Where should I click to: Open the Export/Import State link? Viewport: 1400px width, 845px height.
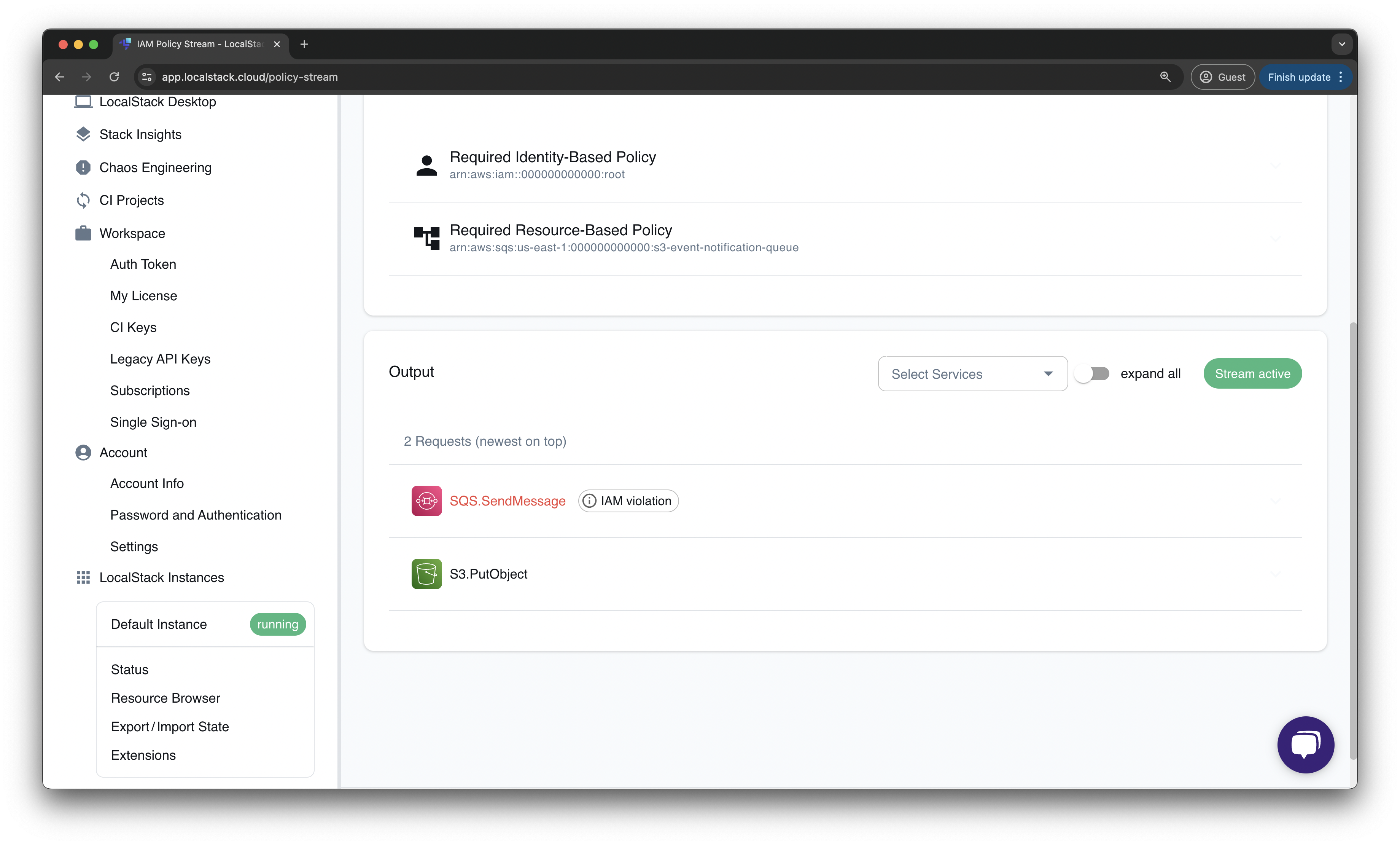[170, 726]
